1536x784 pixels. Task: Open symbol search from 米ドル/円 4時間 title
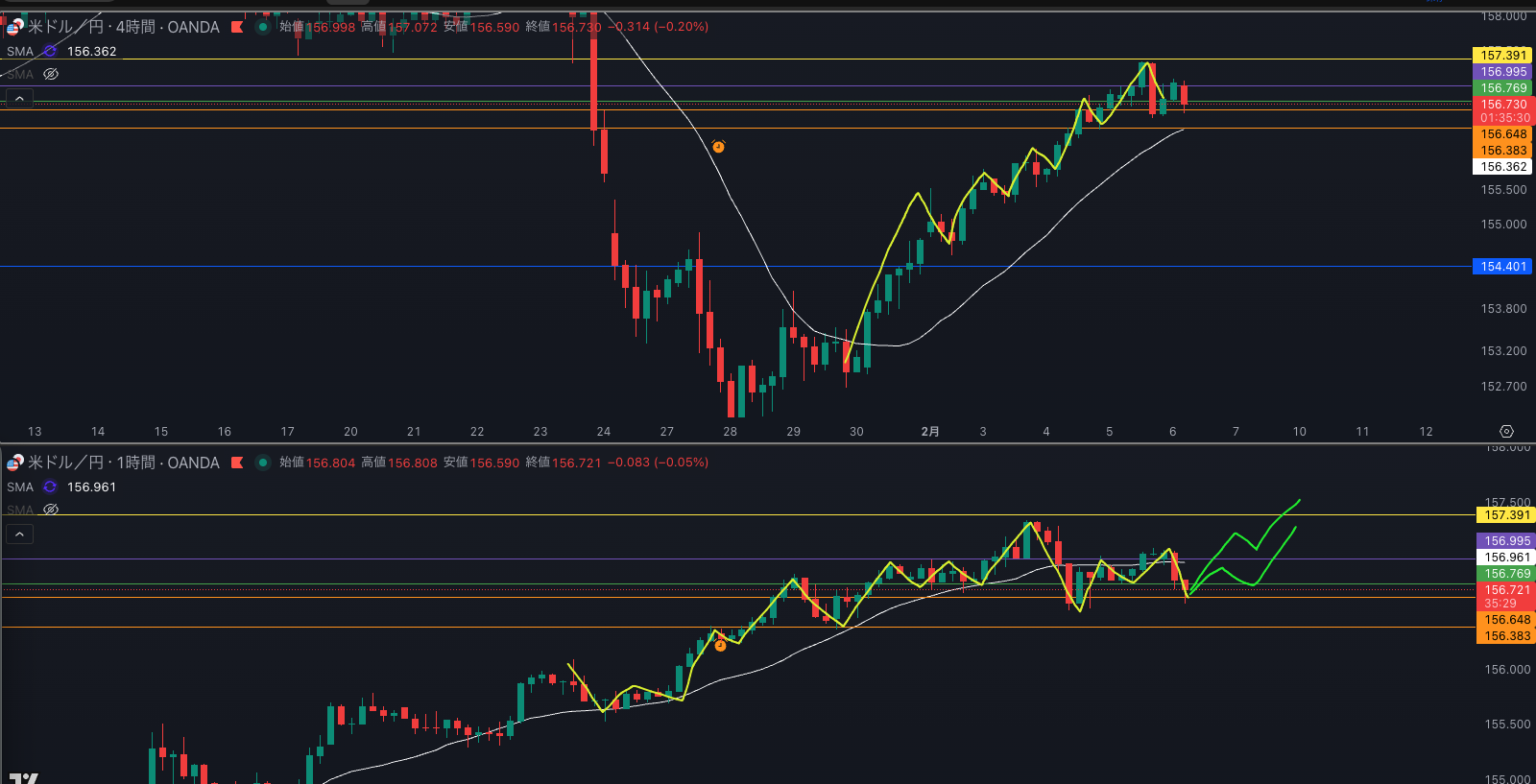click(x=123, y=27)
